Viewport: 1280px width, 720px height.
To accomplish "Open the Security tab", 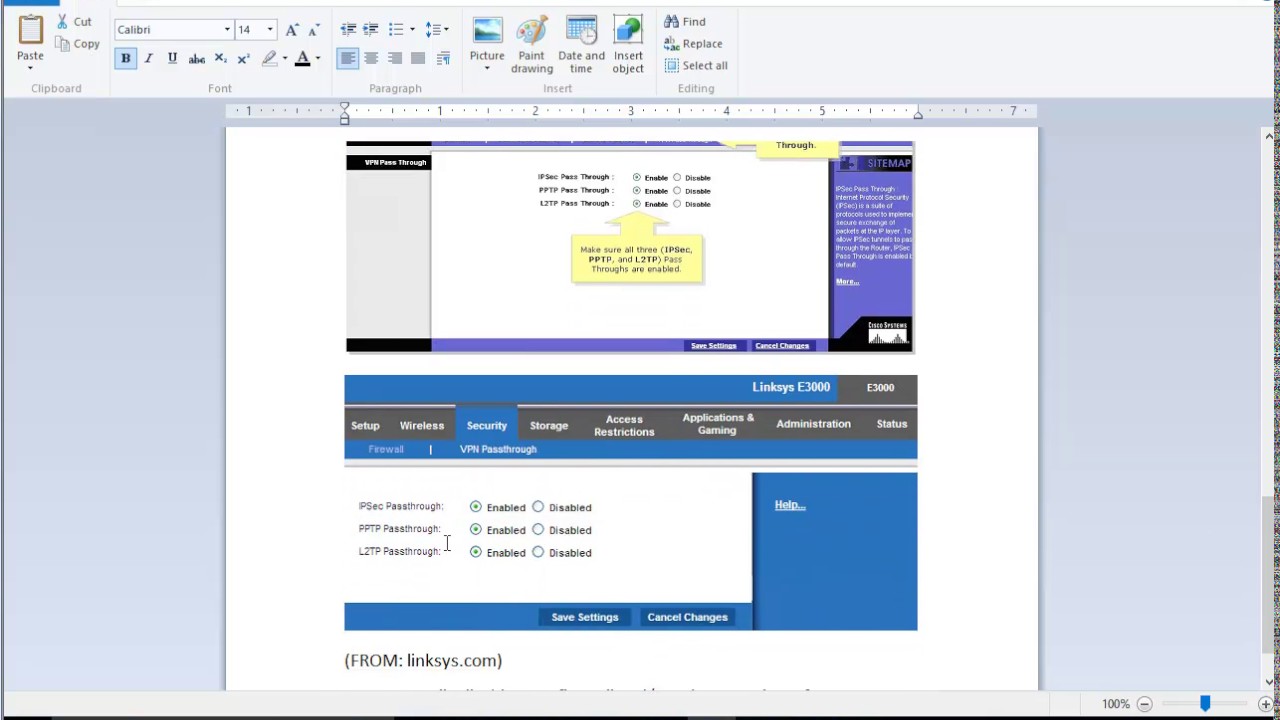I will 487,425.
